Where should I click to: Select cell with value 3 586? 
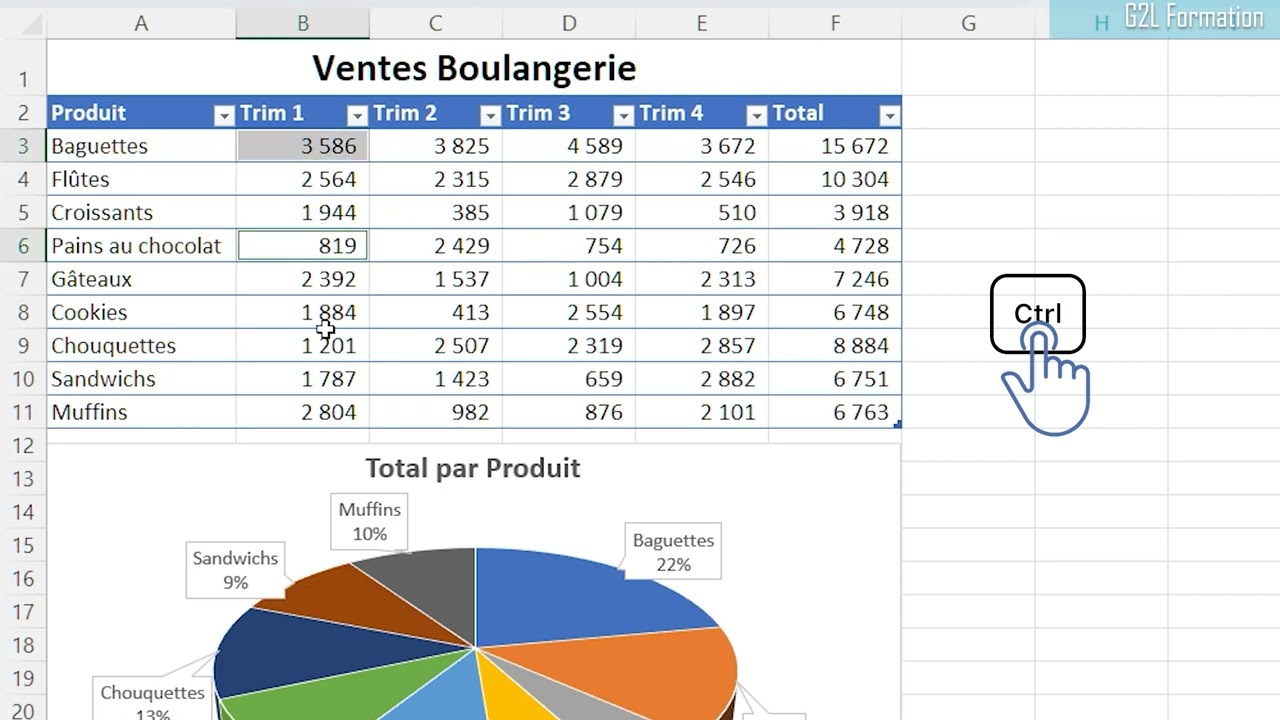click(x=303, y=146)
